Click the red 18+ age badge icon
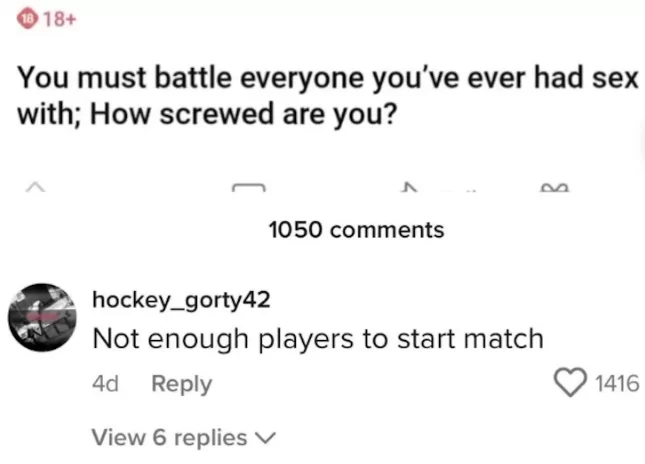645x464 pixels. tap(12, 19)
